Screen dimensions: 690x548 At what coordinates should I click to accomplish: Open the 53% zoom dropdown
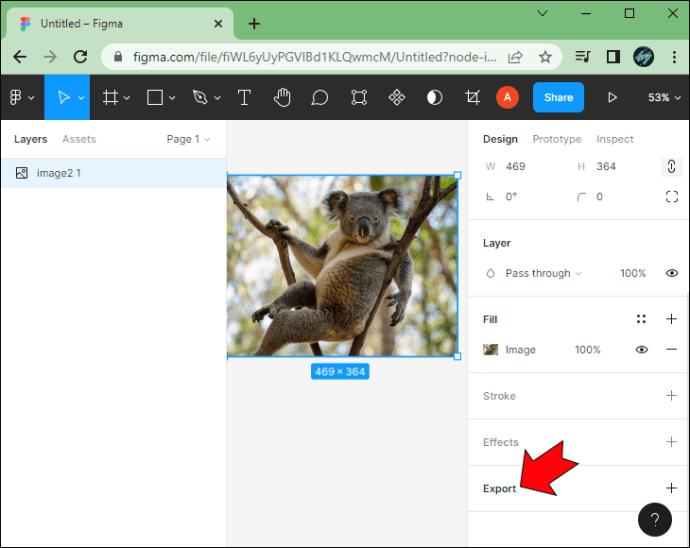coord(664,97)
